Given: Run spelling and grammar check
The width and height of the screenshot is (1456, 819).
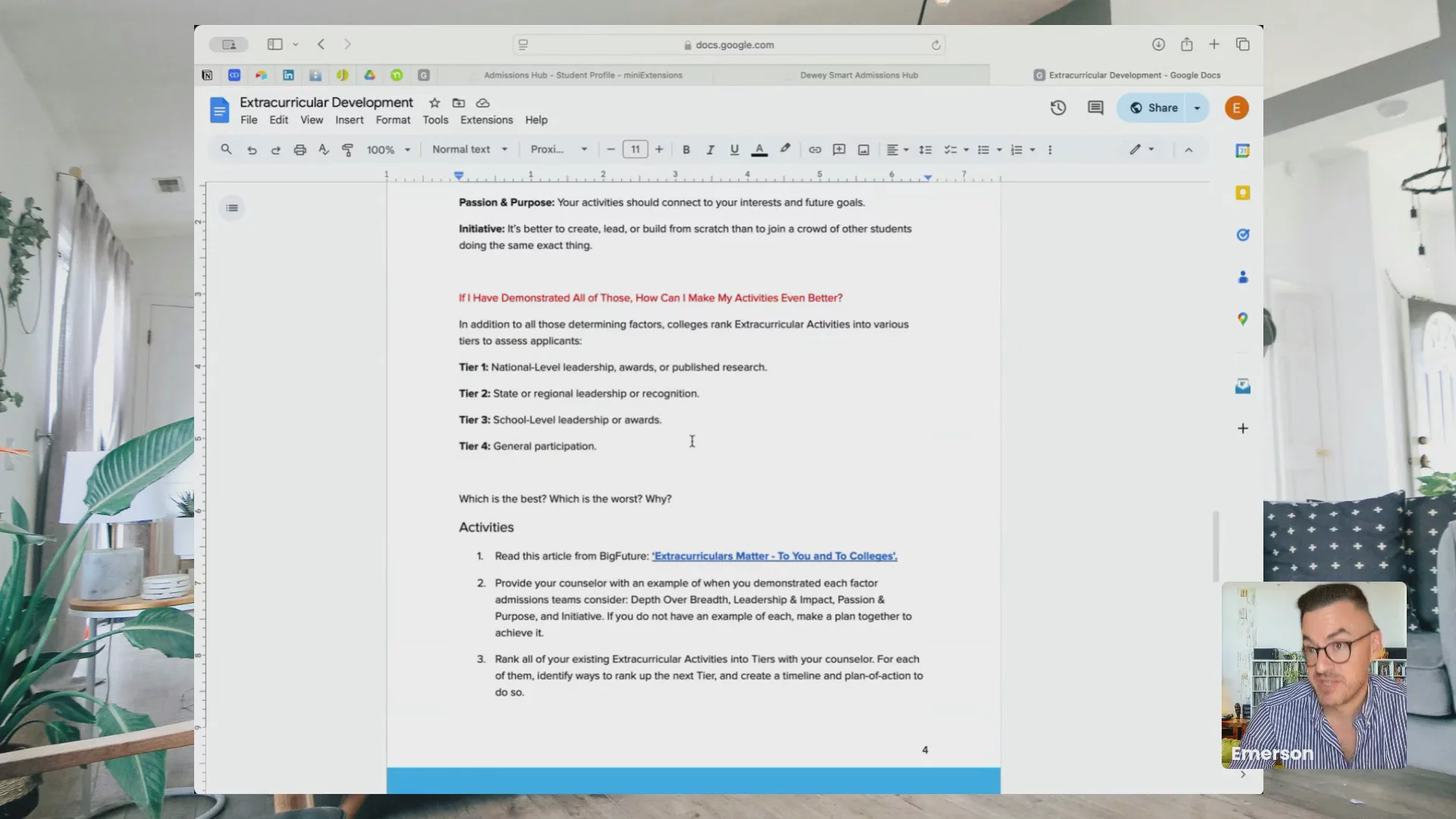Looking at the screenshot, I should (324, 149).
